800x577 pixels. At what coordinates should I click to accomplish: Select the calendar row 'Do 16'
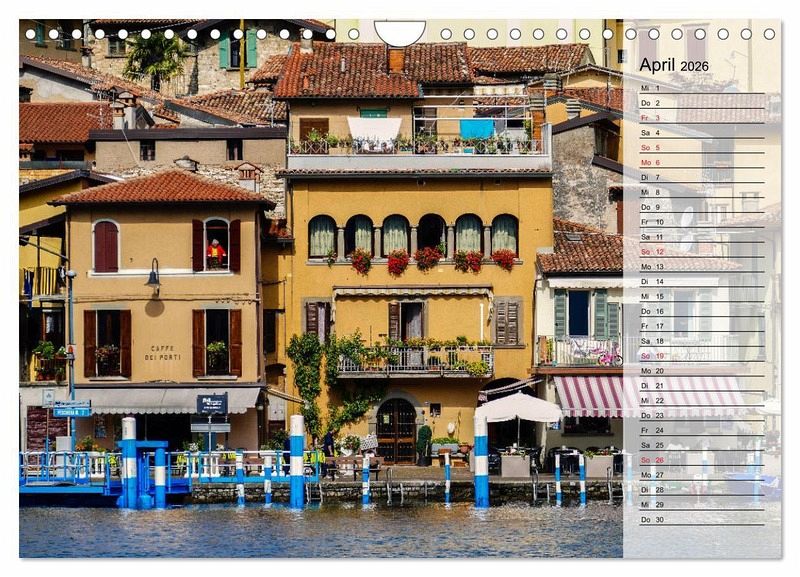click(702, 311)
